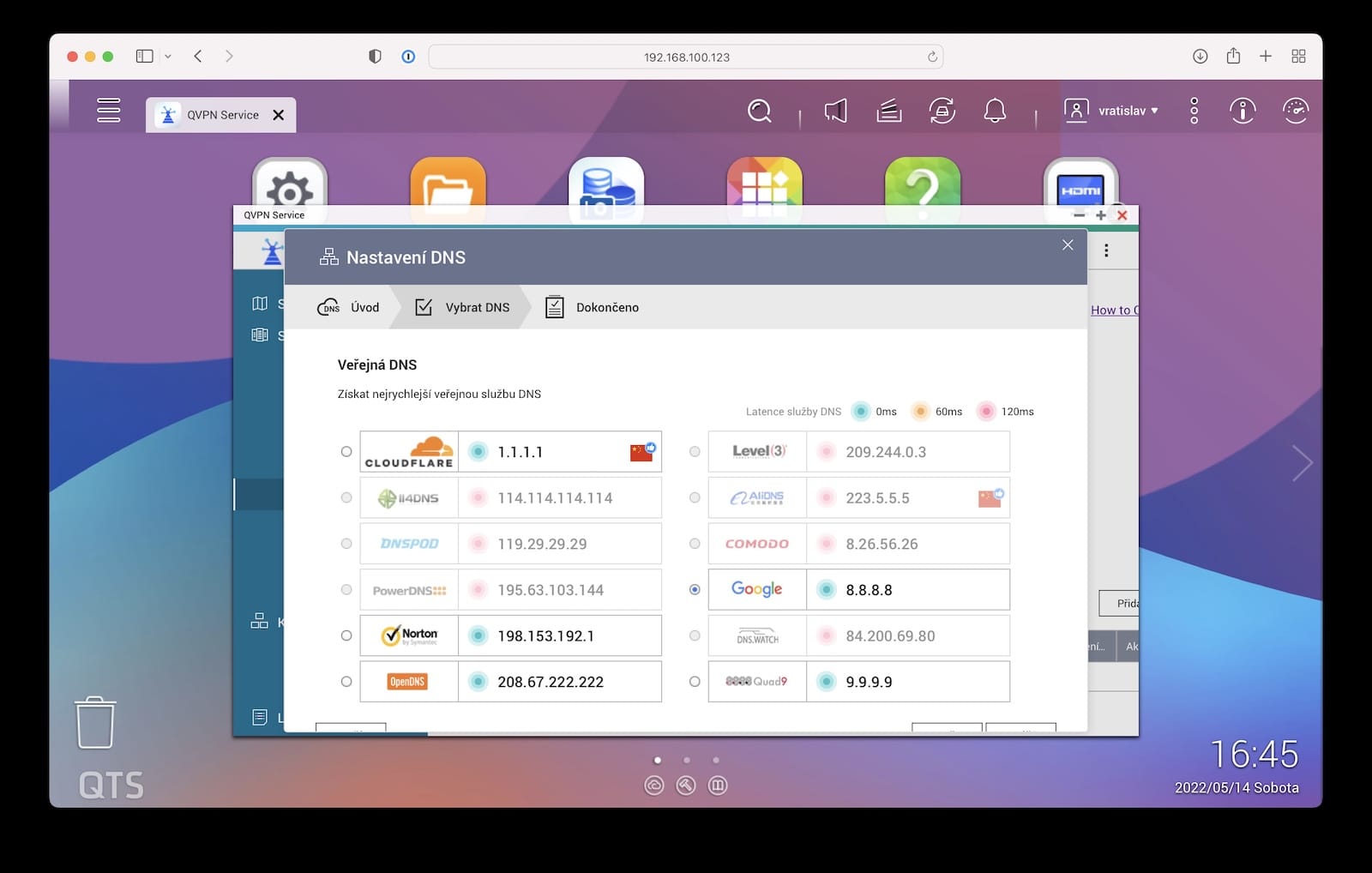
Task: Click the 2022/05/14 Sobota date text
Action: click(x=1237, y=788)
